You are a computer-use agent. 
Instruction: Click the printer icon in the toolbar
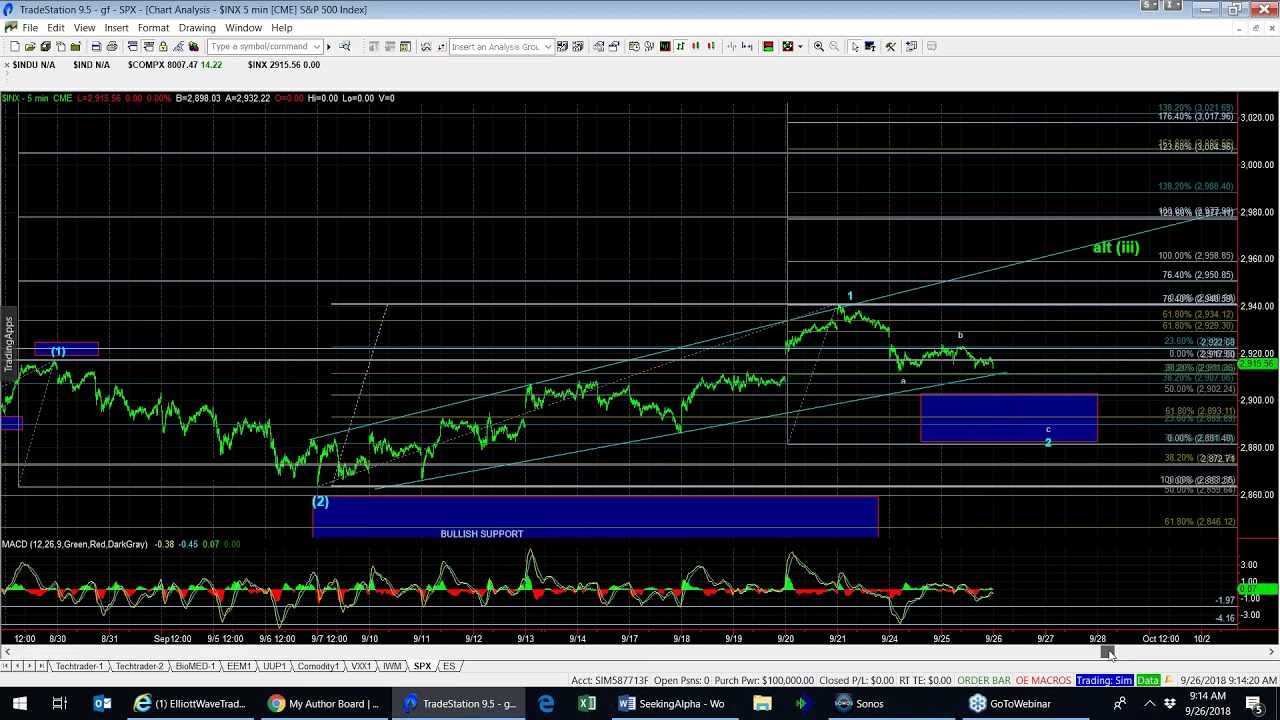112,46
